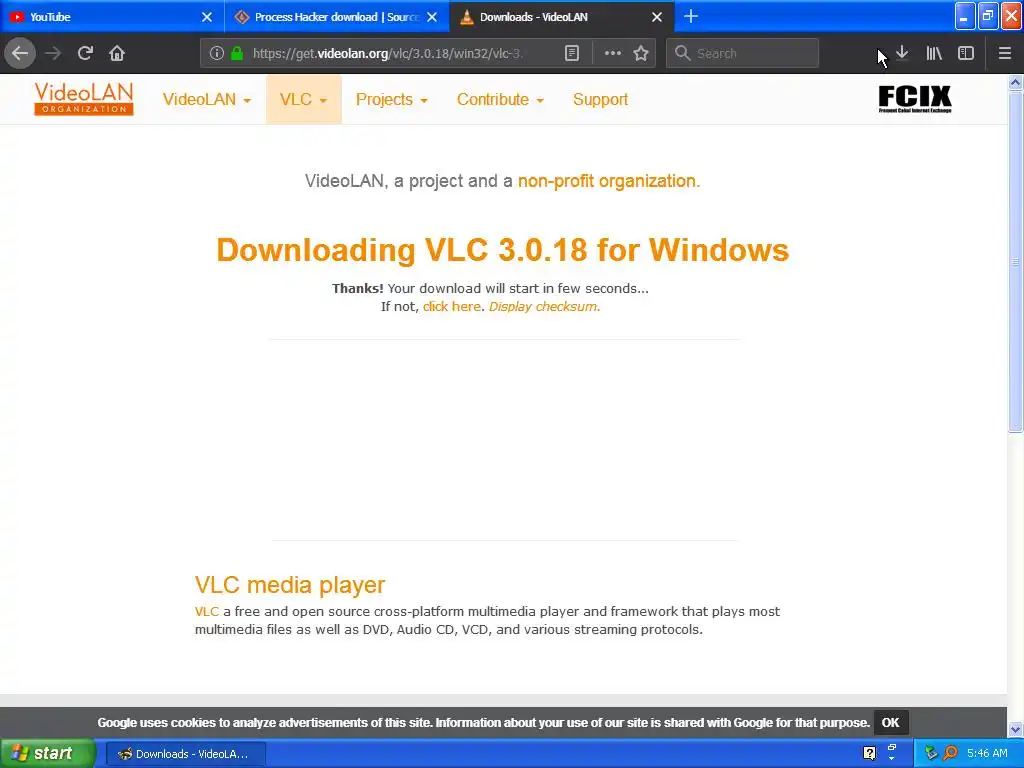This screenshot has width=1024, height=768.
Task: Click the tray help question mark icon
Action: tap(869, 753)
